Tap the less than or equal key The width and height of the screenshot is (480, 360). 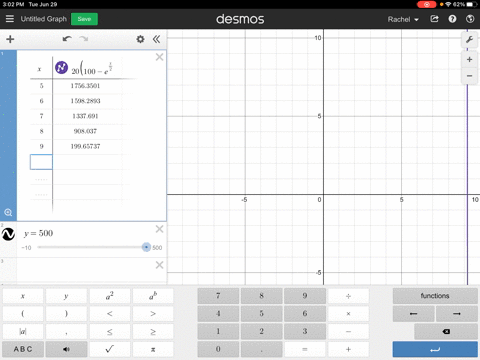pos(110,332)
